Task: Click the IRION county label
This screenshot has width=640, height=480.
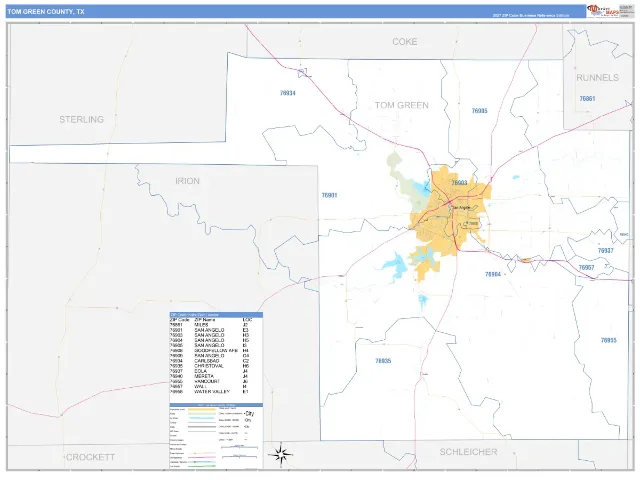Action: [187, 181]
